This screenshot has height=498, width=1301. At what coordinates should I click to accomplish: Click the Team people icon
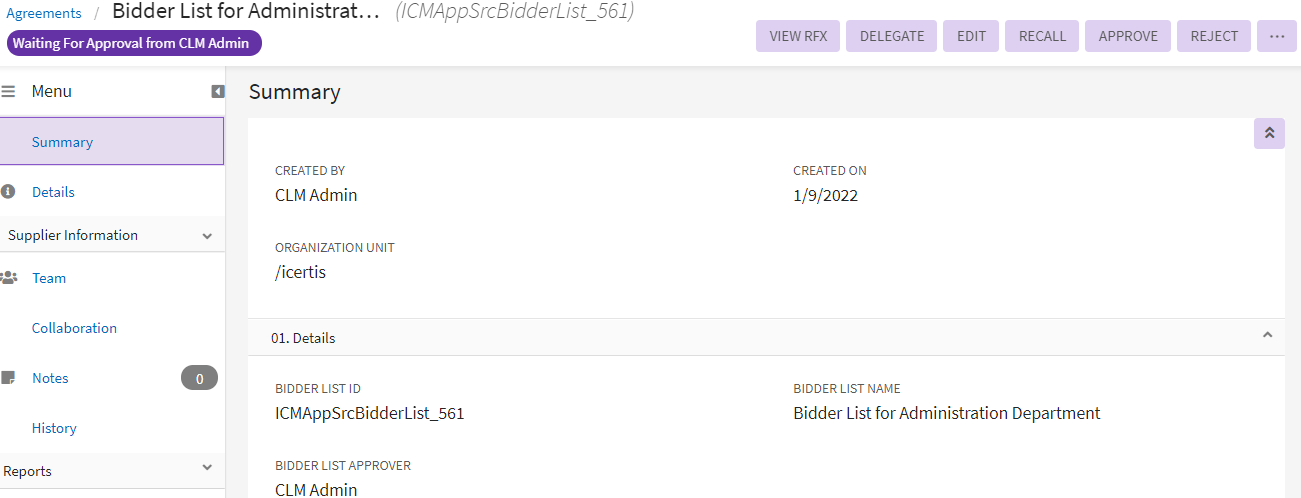click(x=9, y=278)
